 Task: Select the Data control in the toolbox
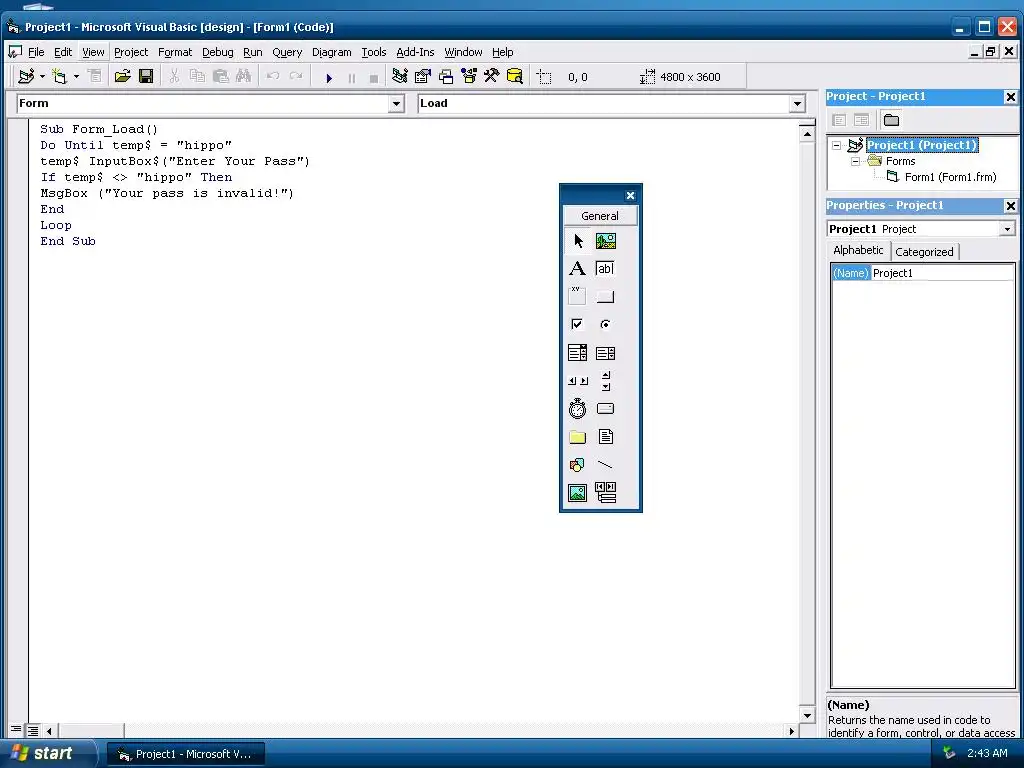click(x=605, y=492)
